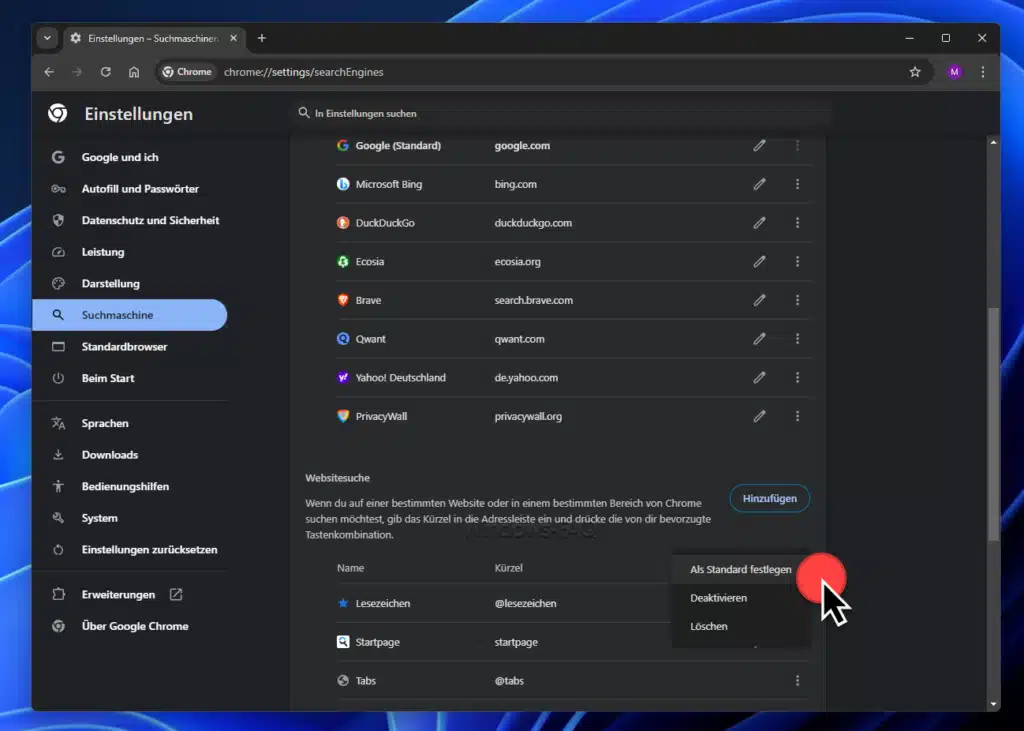Image resolution: width=1024 pixels, height=731 pixels.
Task: Open more actions for Tabs site search
Action: click(x=797, y=681)
